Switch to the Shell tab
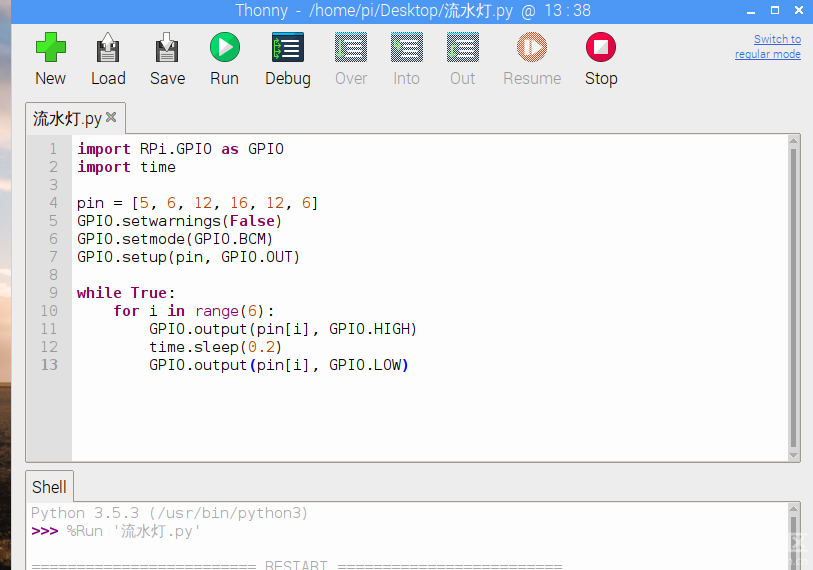The image size is (813, 570). (49, 487)
